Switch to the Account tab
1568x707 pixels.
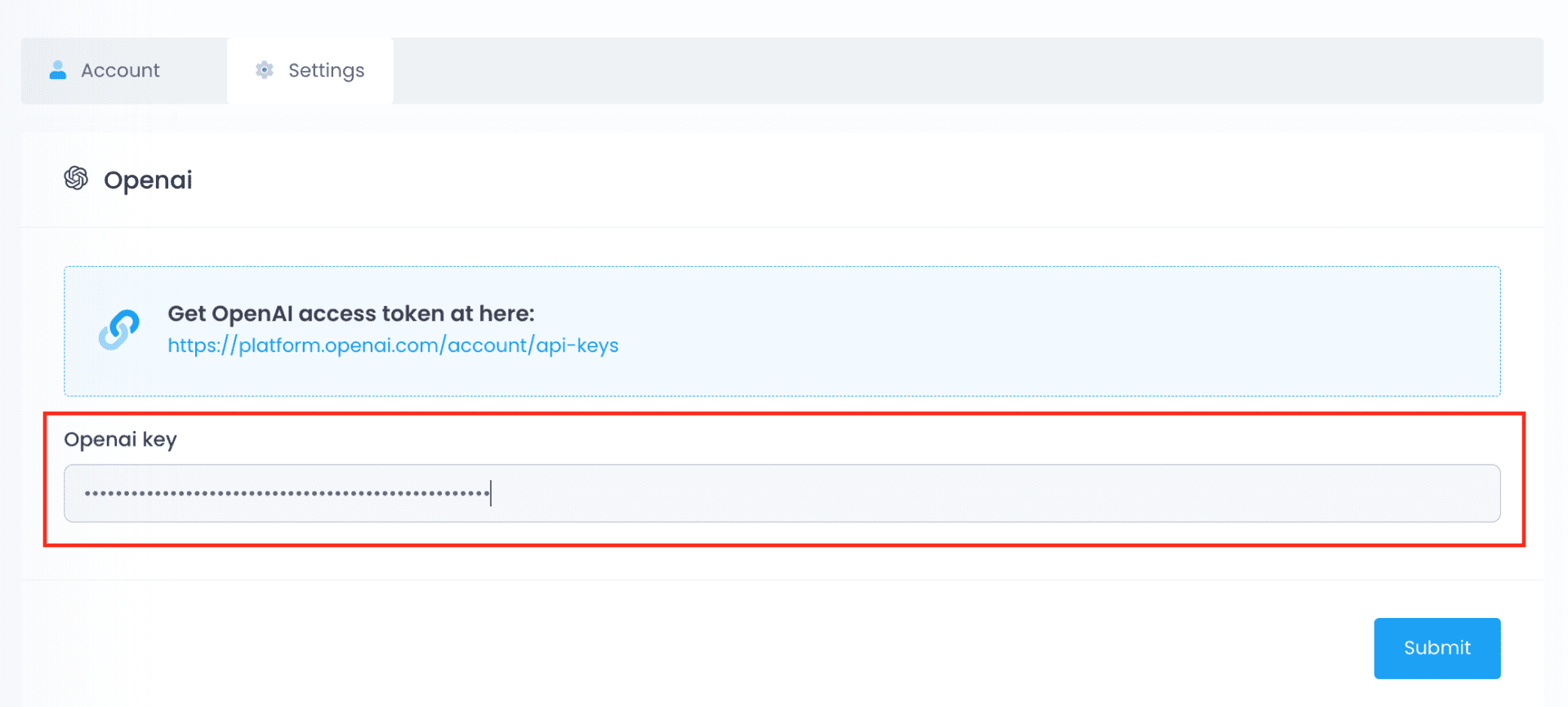(x=120, y=70)
